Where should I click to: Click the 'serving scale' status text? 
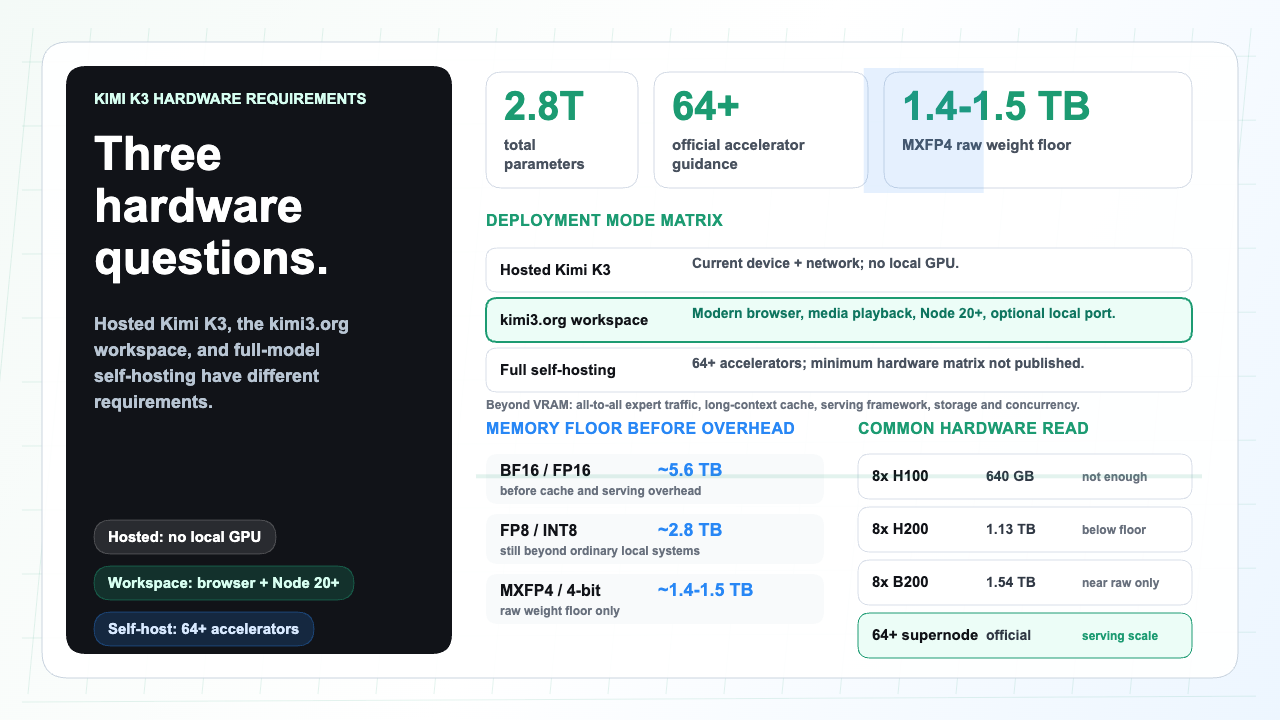pos(1120,636)
